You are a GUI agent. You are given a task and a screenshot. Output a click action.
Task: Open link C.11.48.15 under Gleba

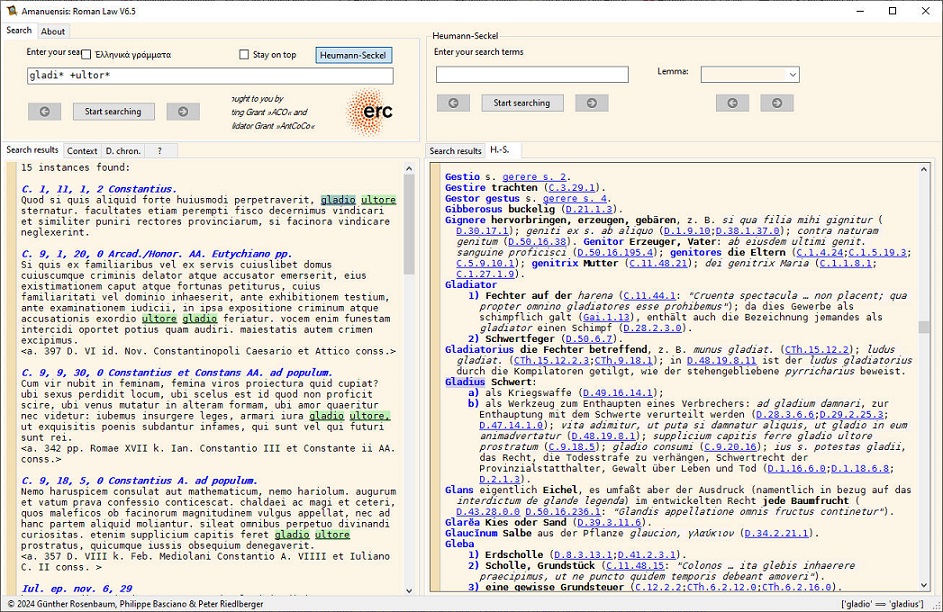[x=635, y=566]
